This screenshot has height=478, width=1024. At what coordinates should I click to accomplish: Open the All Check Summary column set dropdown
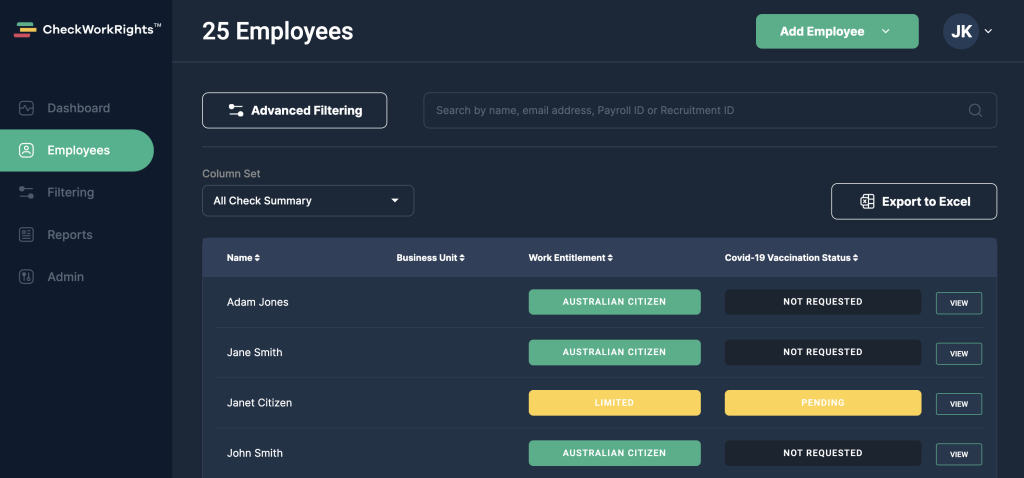click(308, 200)
